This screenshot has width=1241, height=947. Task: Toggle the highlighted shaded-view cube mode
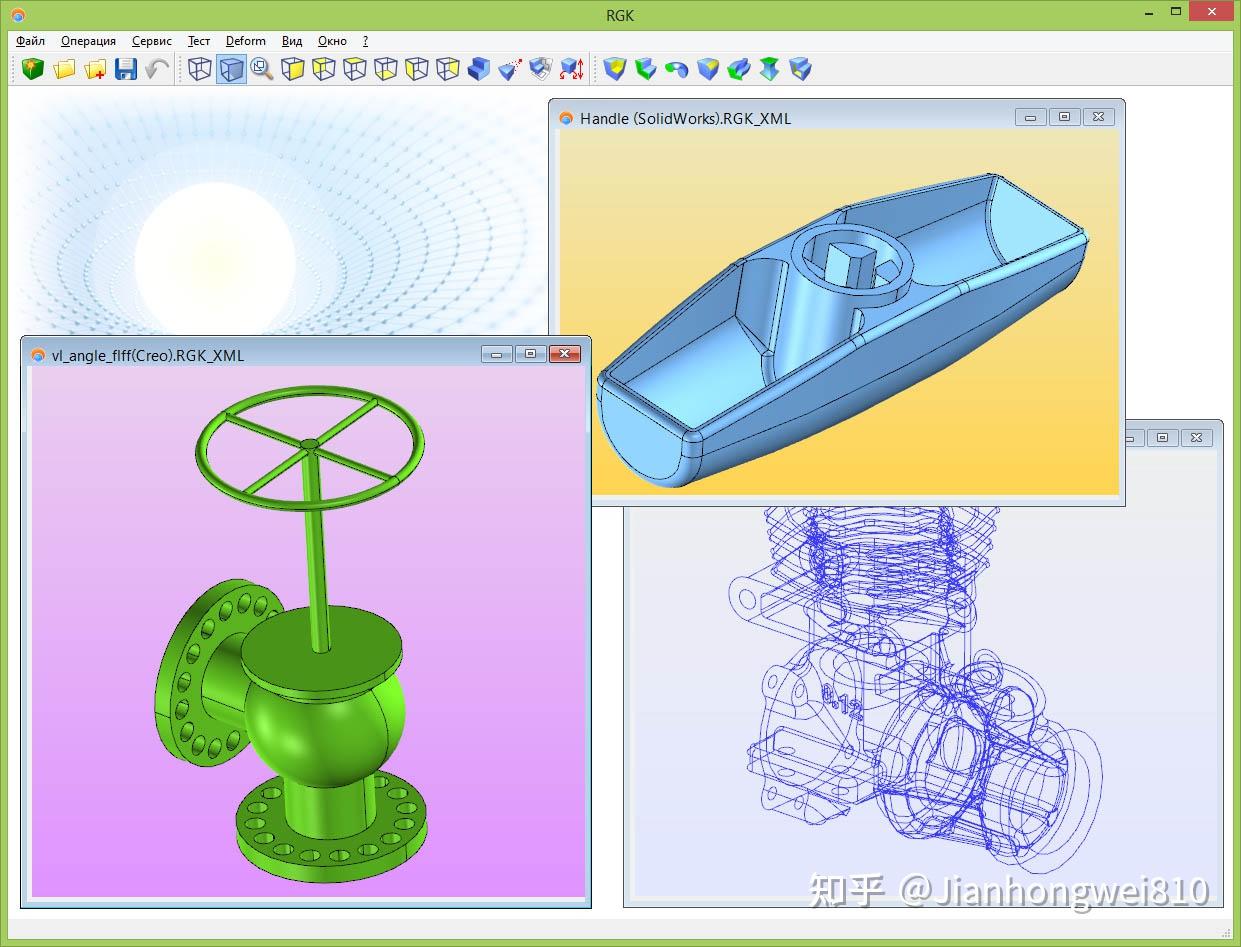click(231, 68)
